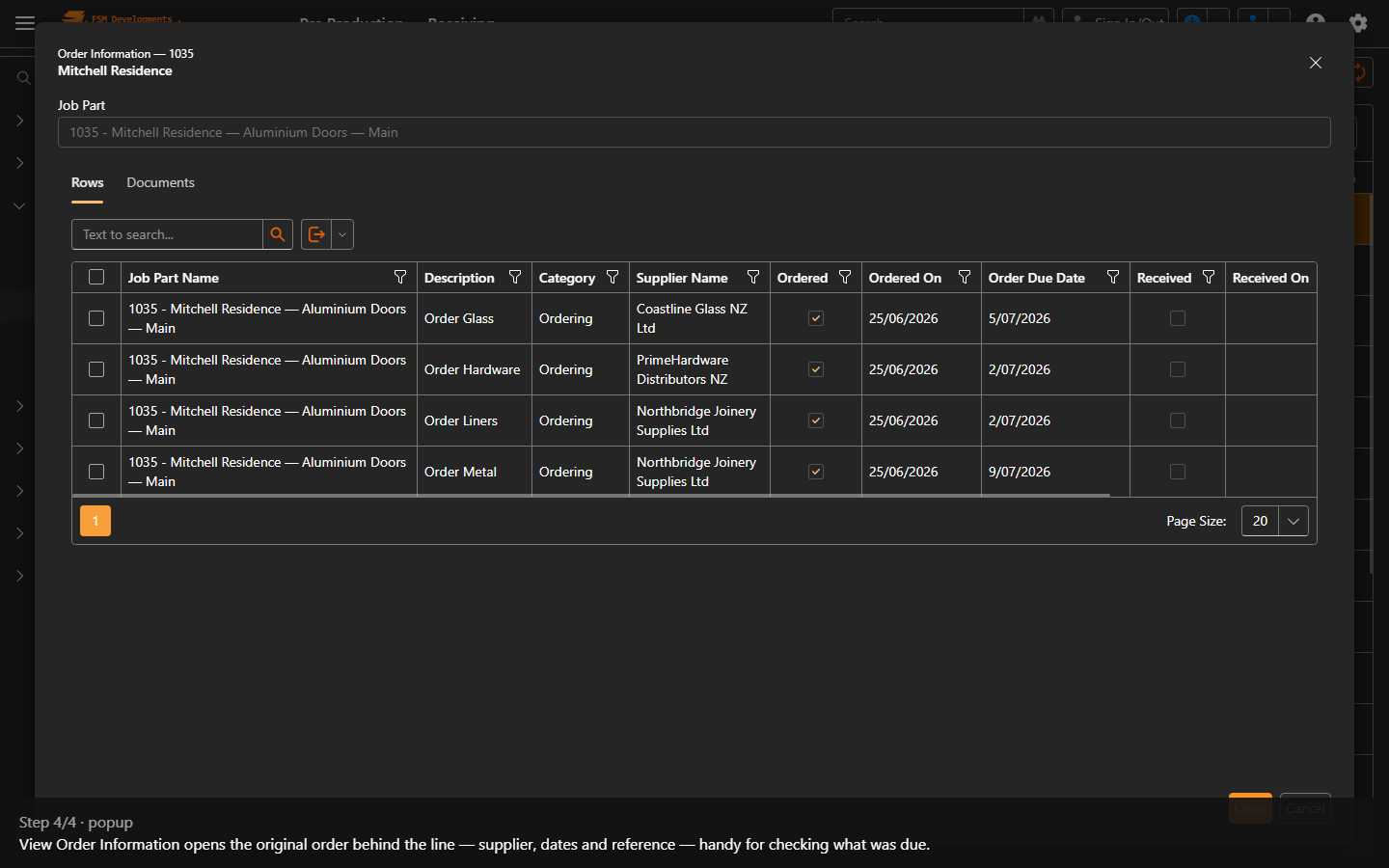This screenshot has height=868, width=1389.
Task: Collapse the expanded sidebar section chevron
Action: [19, 205]
